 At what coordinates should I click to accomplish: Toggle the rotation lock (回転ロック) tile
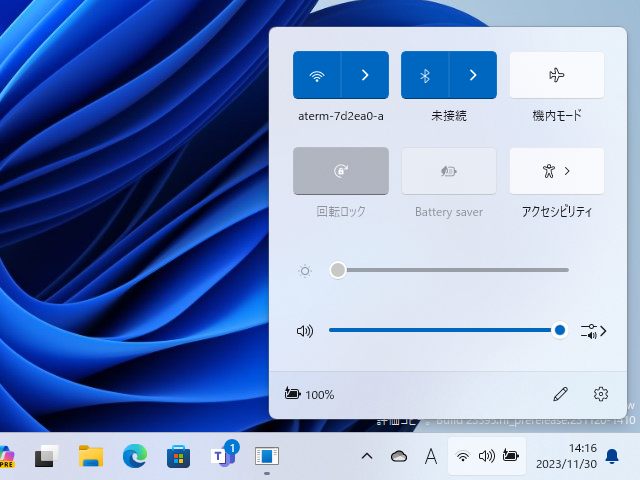tap(341, 171)
